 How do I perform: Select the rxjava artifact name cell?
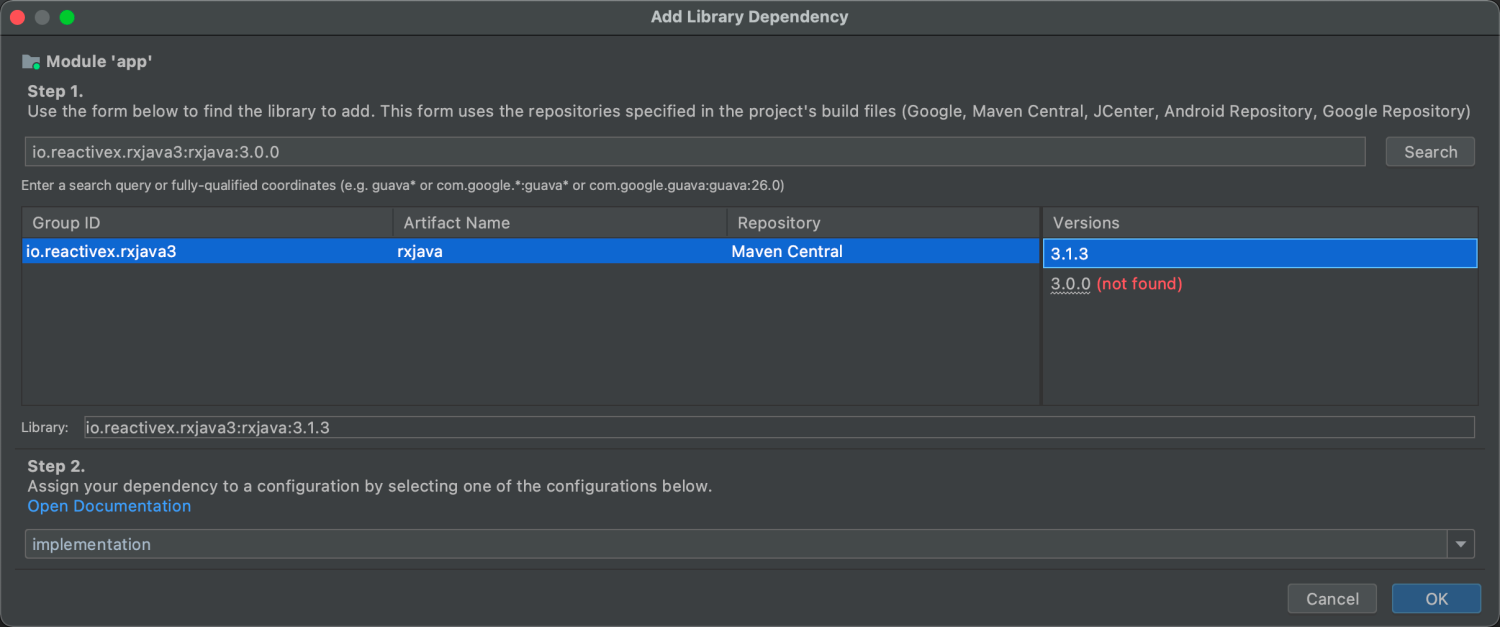pyautogui.click(x=420, y=252)
